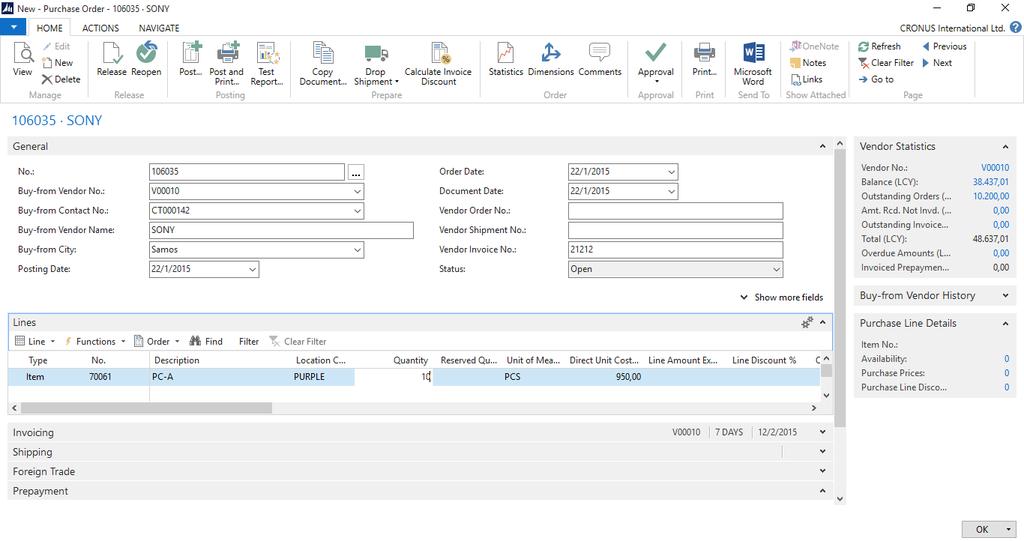Click the OneNote button
This screenshot has height=541, width=1024.
click(814, 46)
